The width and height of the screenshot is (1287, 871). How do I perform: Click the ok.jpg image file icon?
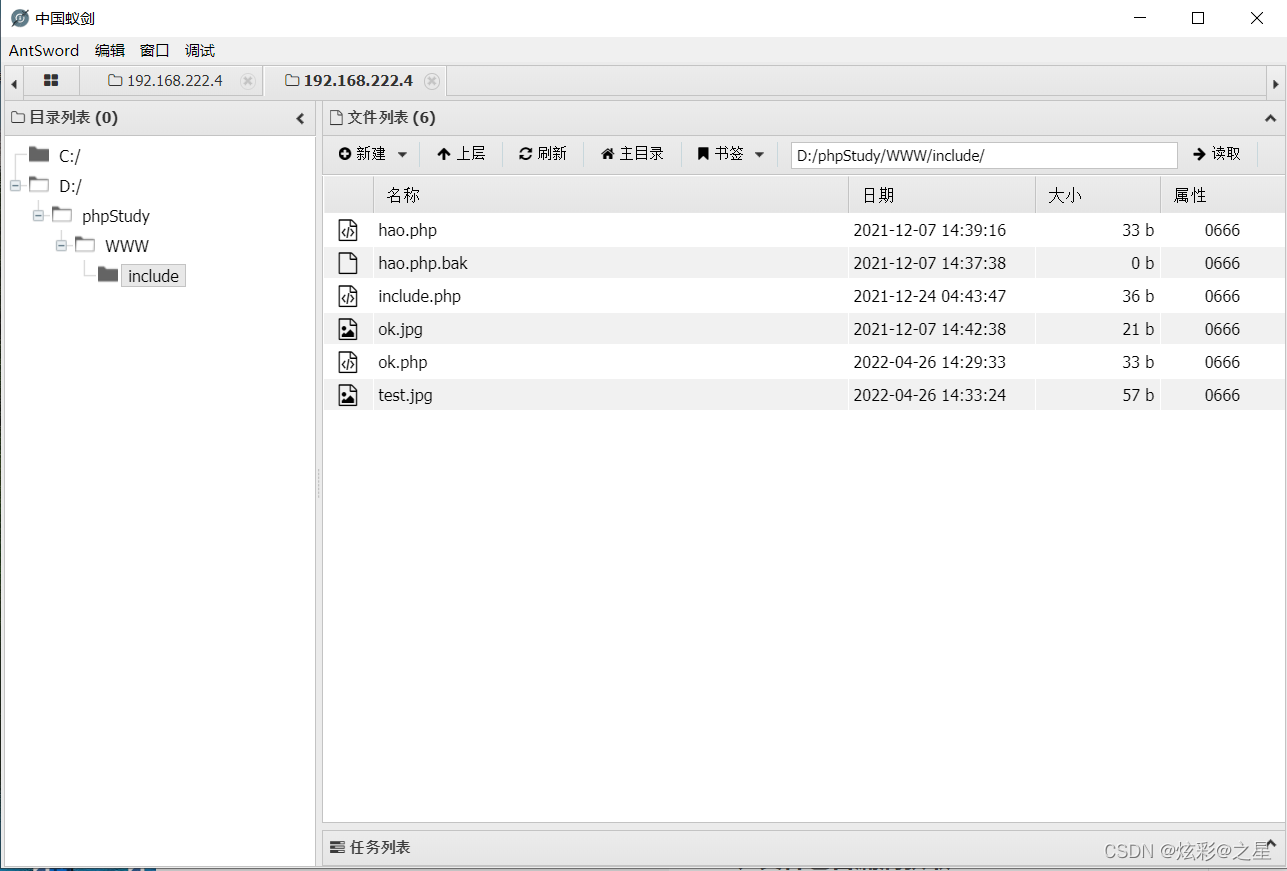(347, 329)
